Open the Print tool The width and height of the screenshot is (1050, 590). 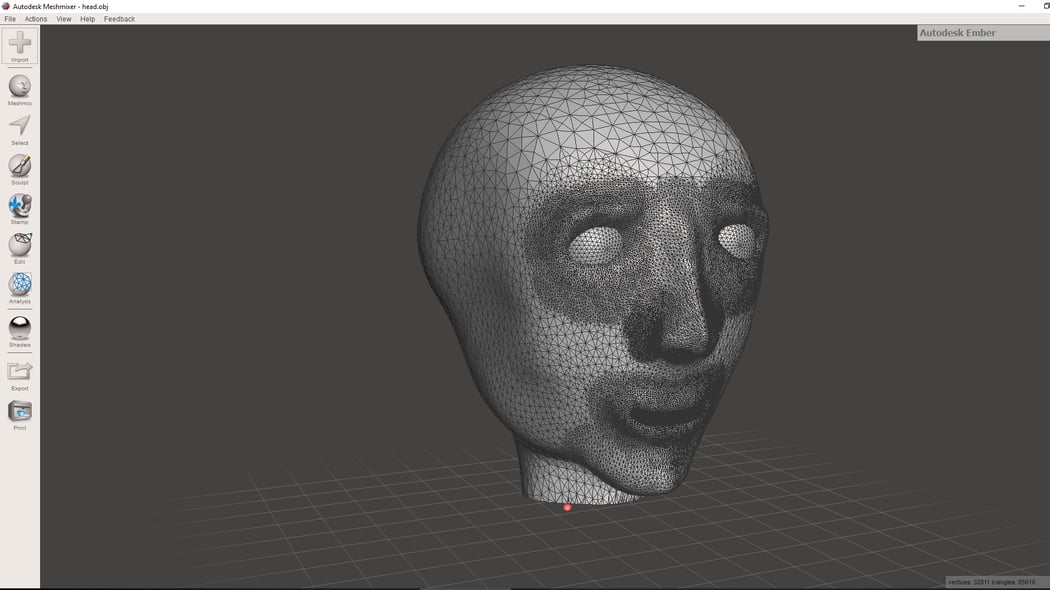tap(19, 413)
